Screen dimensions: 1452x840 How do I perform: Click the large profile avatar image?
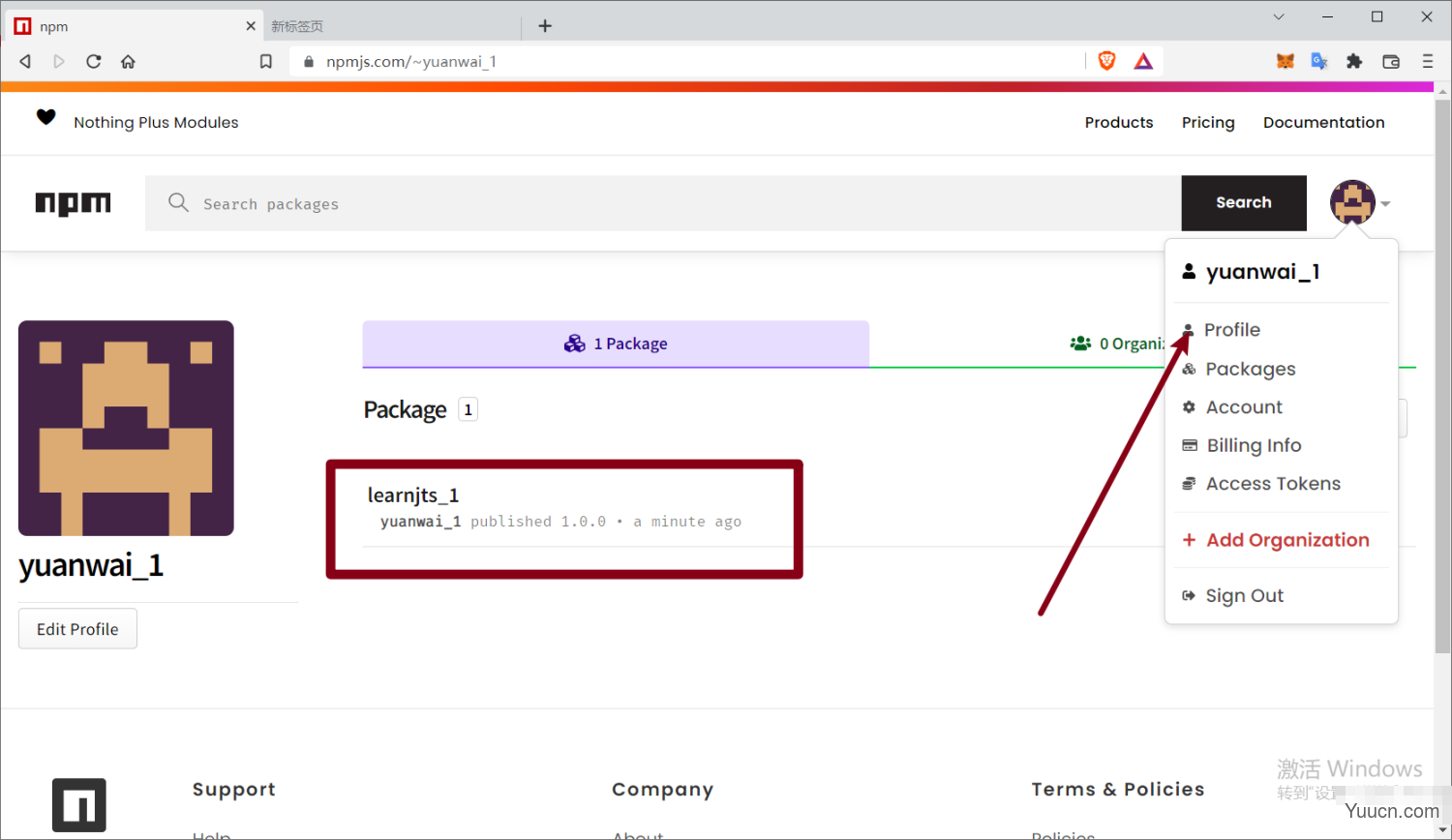click(126, 429)
